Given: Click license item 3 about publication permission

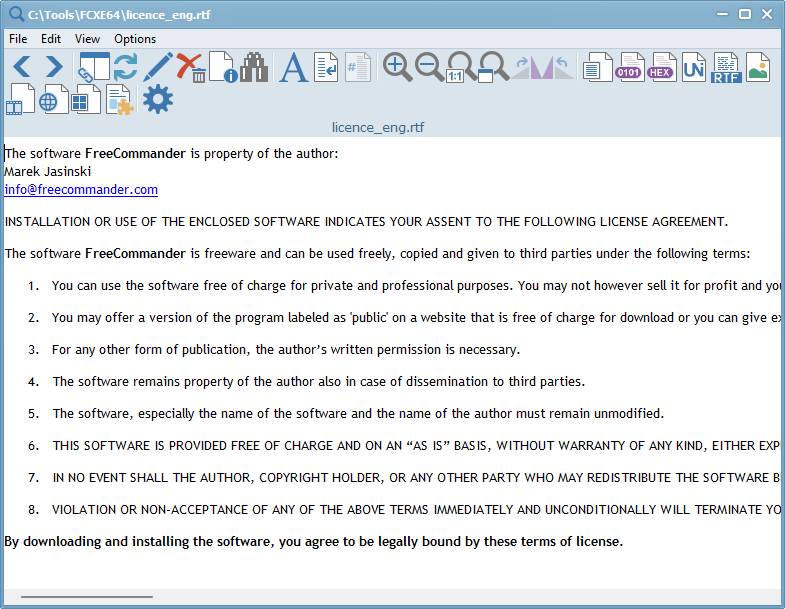Looking at the screenshot, I should [286, 350].
